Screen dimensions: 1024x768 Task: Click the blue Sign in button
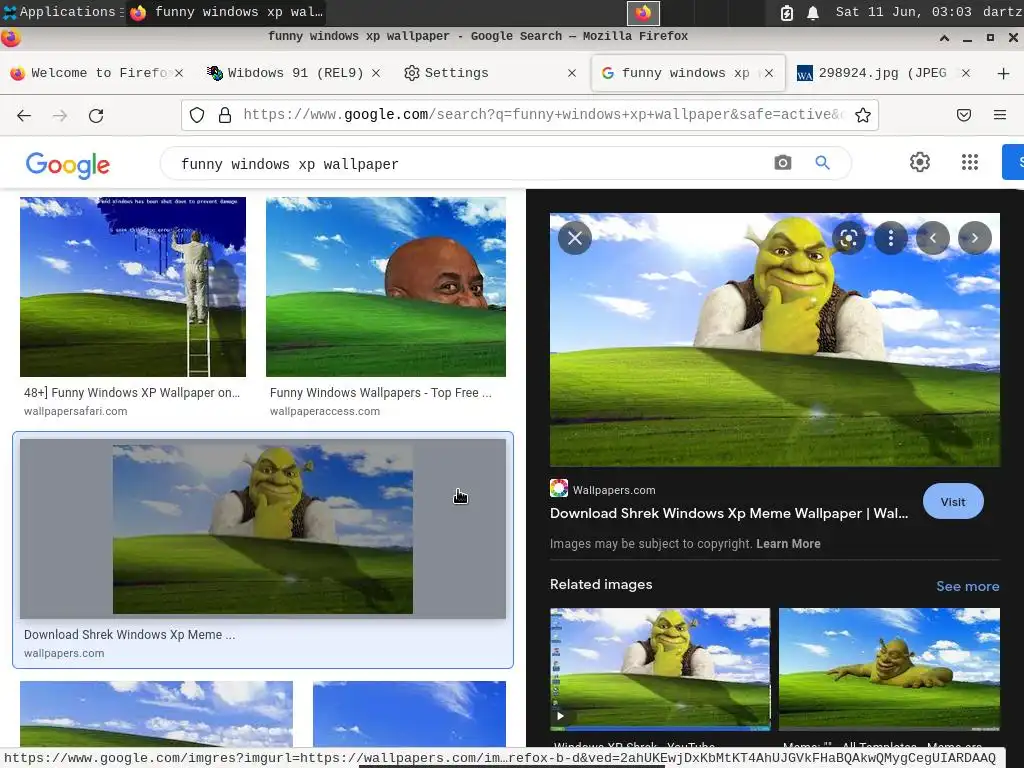1013,162
